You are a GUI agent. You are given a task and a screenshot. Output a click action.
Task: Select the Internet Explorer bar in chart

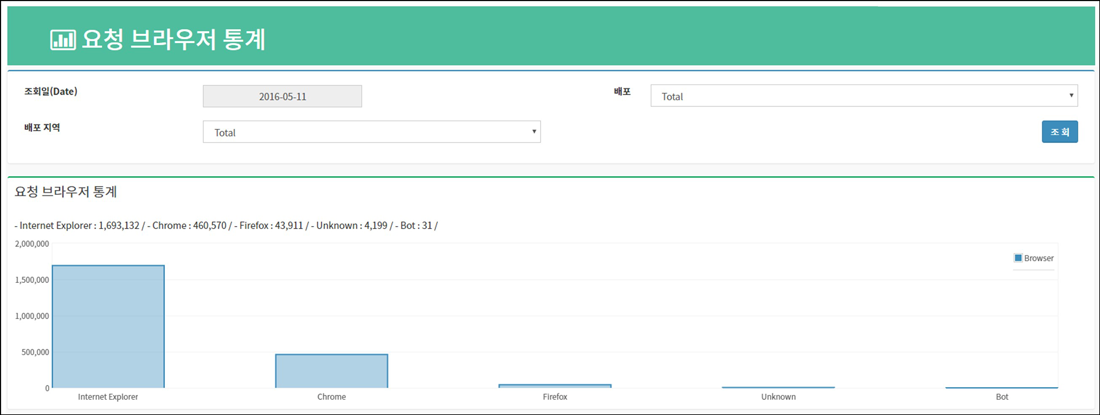(108, 327)
